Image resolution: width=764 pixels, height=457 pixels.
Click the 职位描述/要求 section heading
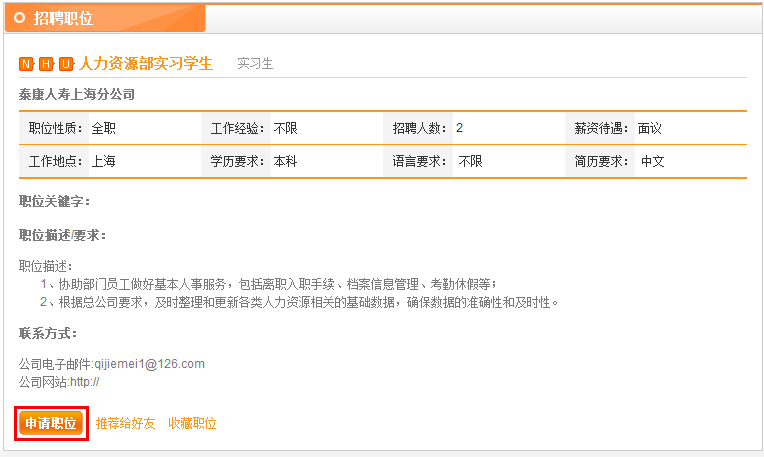(62, 236)
